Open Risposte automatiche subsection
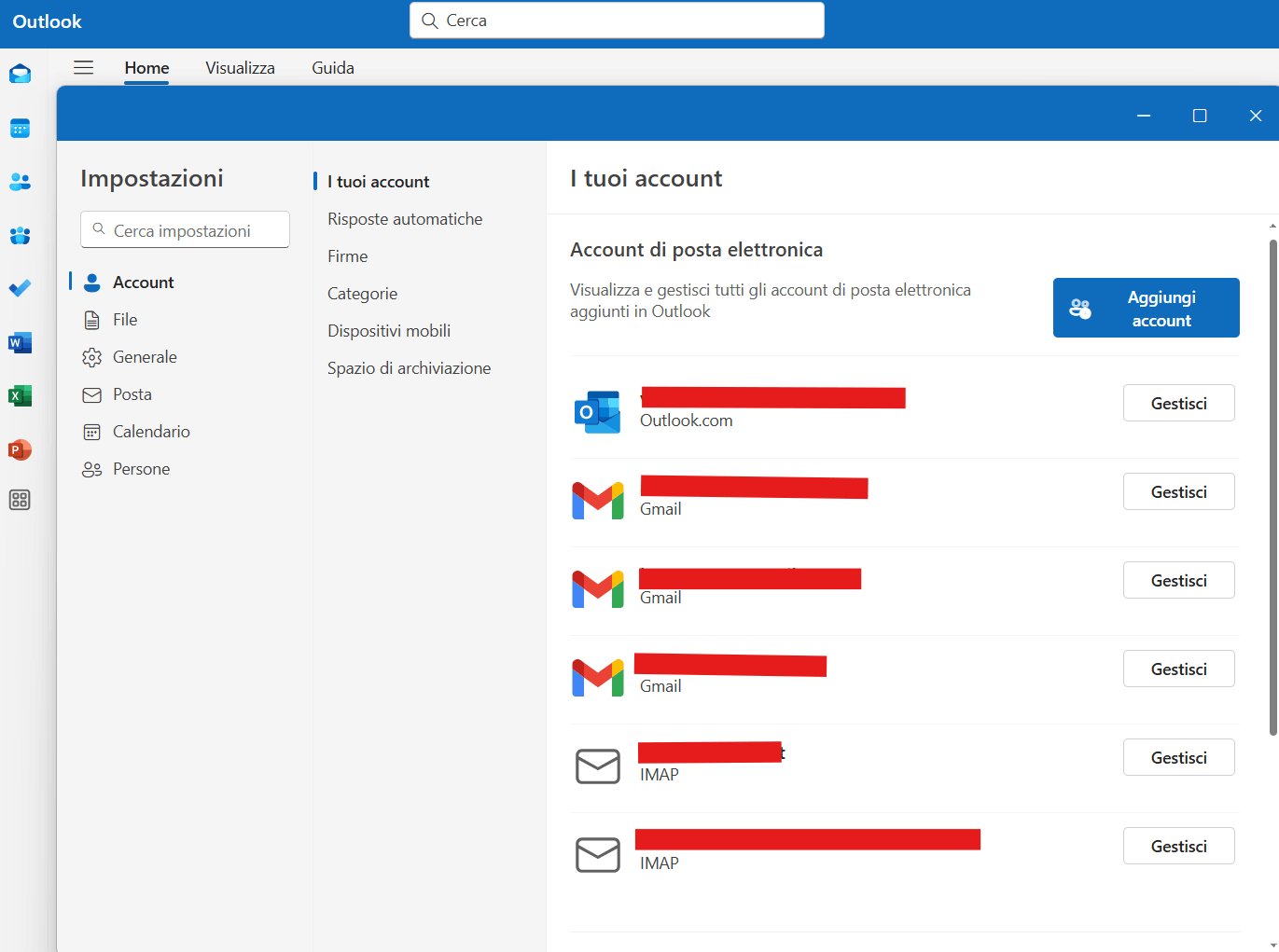The image size is (1279, 952). [405, 219]
